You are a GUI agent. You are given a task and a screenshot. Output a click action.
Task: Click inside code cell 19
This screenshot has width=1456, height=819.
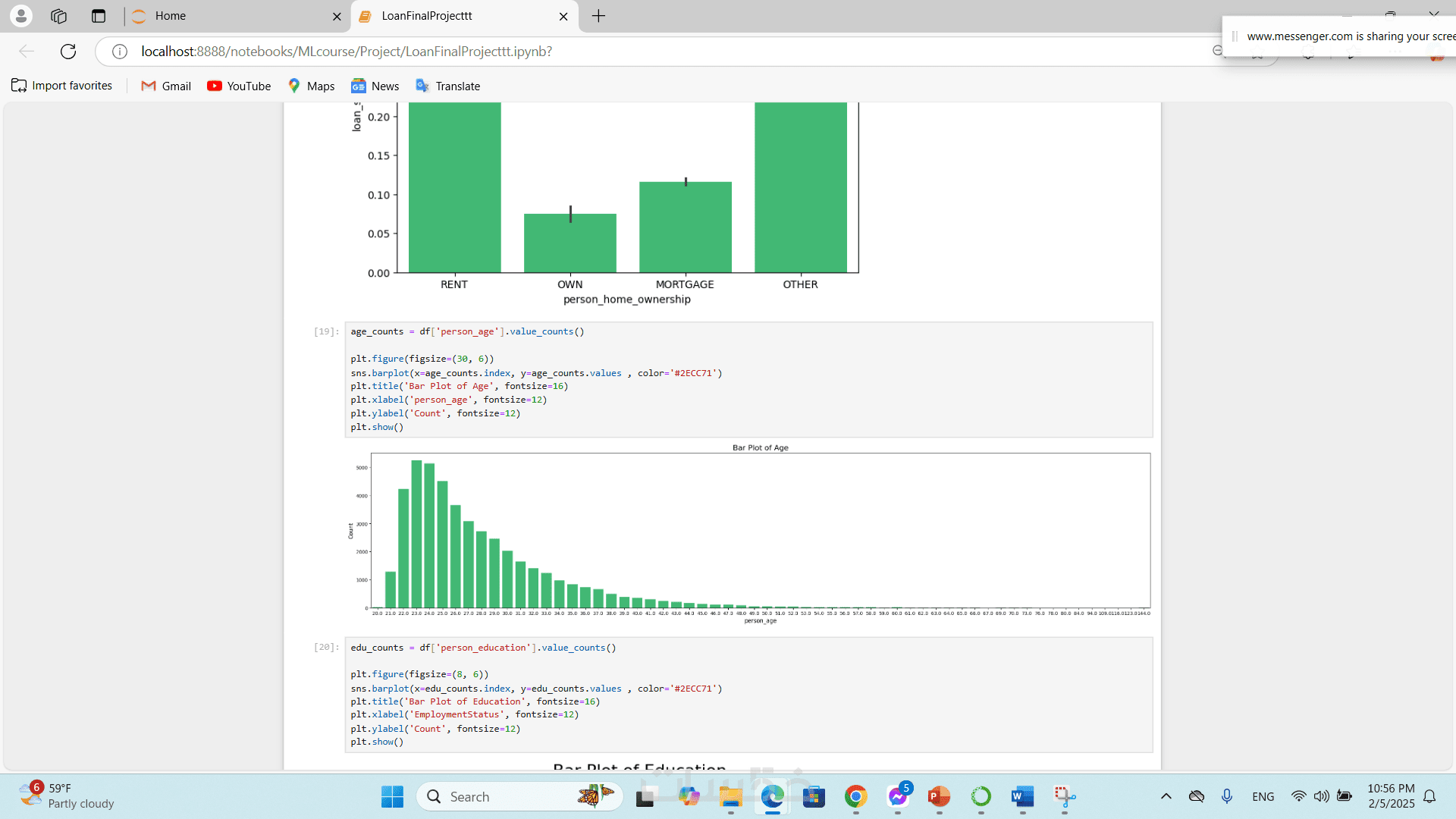(x=748, y=379)
